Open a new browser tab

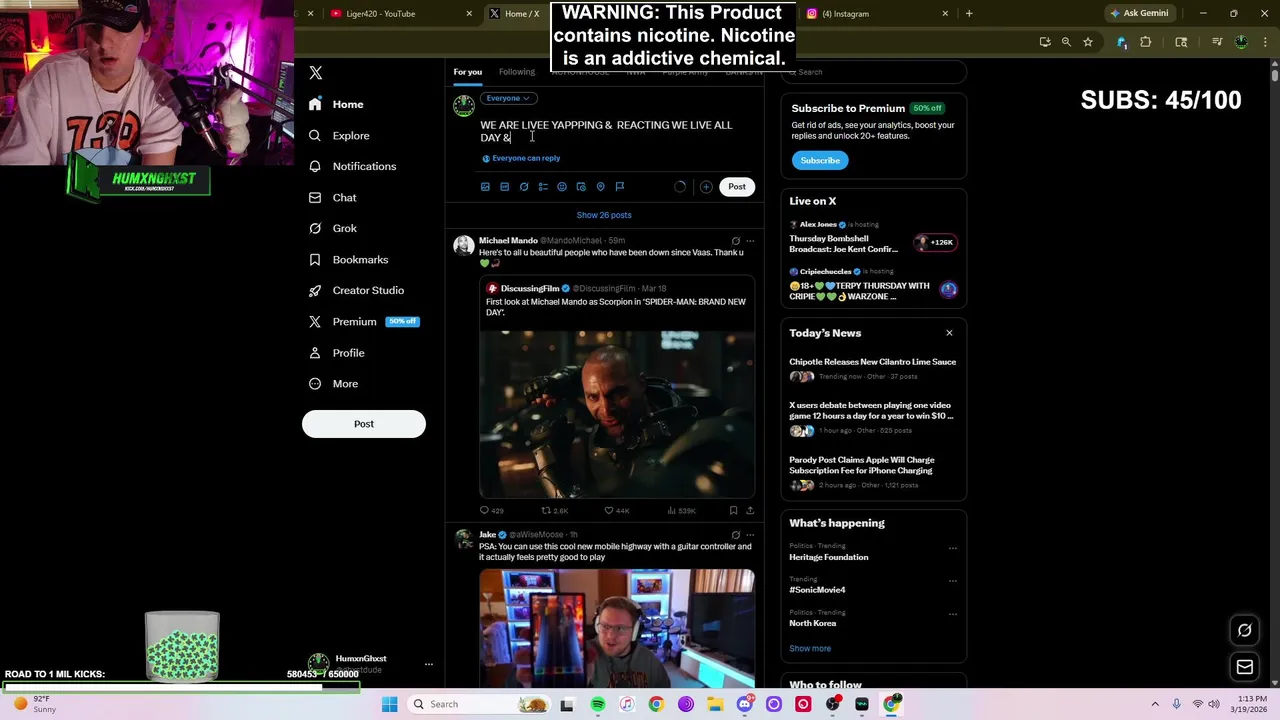pos(969,14)
